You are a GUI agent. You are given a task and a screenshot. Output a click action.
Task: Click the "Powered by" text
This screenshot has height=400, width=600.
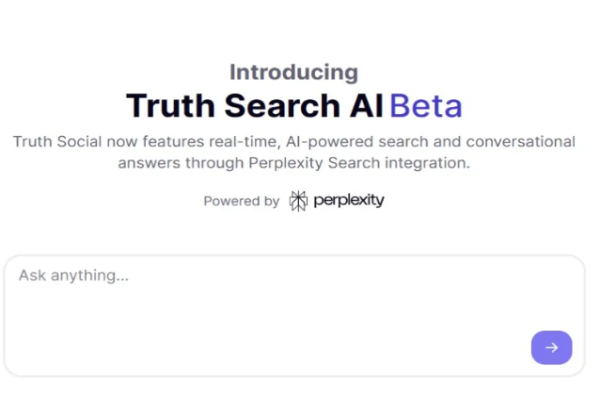pyautogui.click(x=241, y=201)
